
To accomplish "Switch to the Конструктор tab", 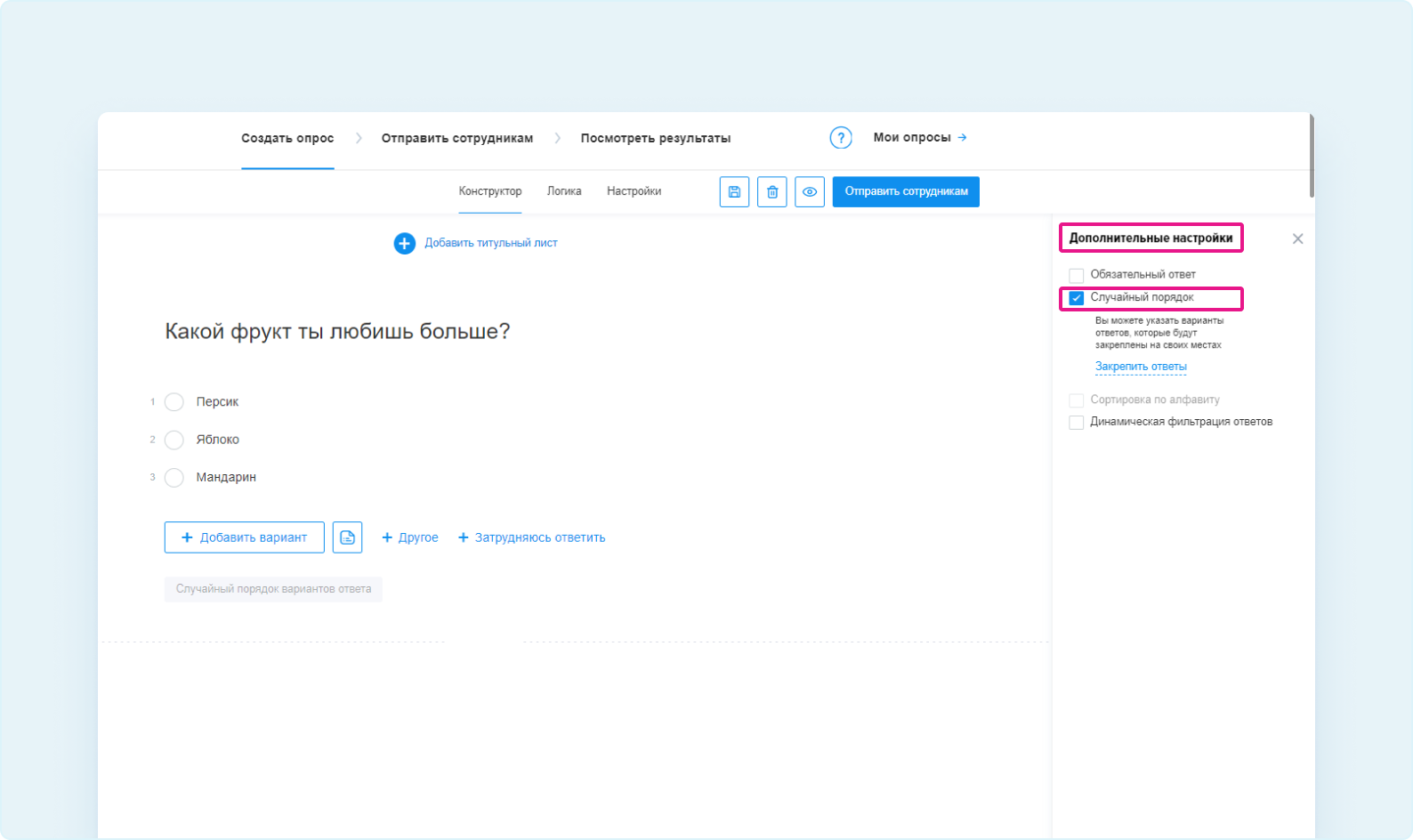I will pyautogui.click(x=490, y=191).
